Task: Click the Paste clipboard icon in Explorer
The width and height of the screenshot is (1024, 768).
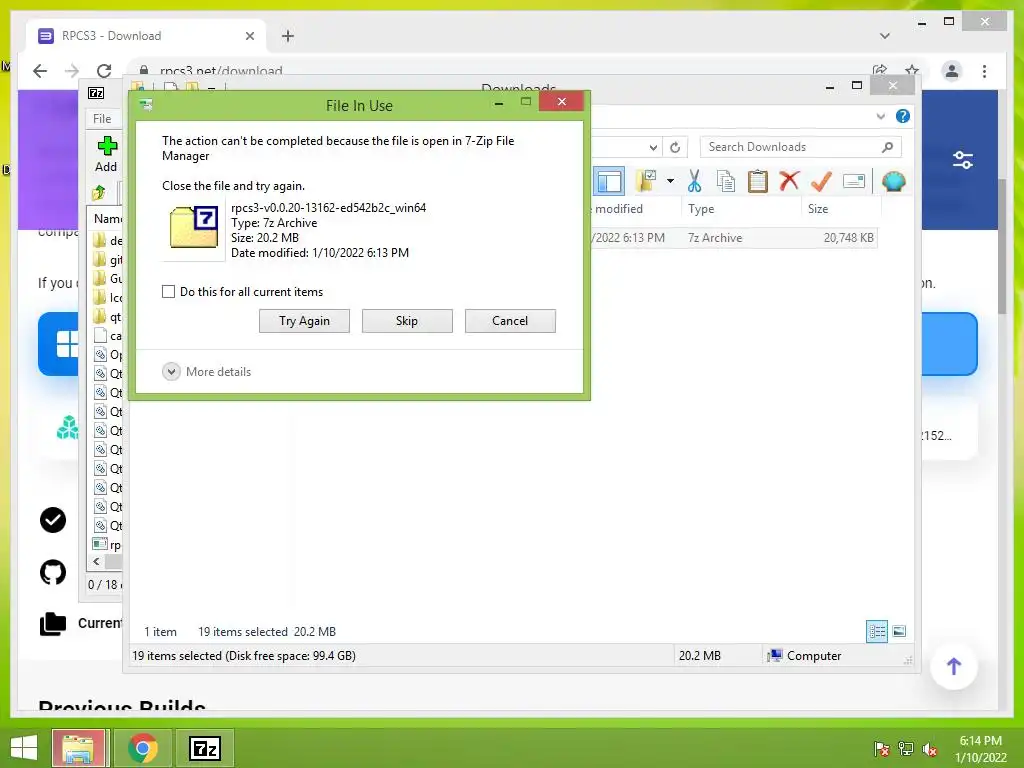Action: pos(758,181)
